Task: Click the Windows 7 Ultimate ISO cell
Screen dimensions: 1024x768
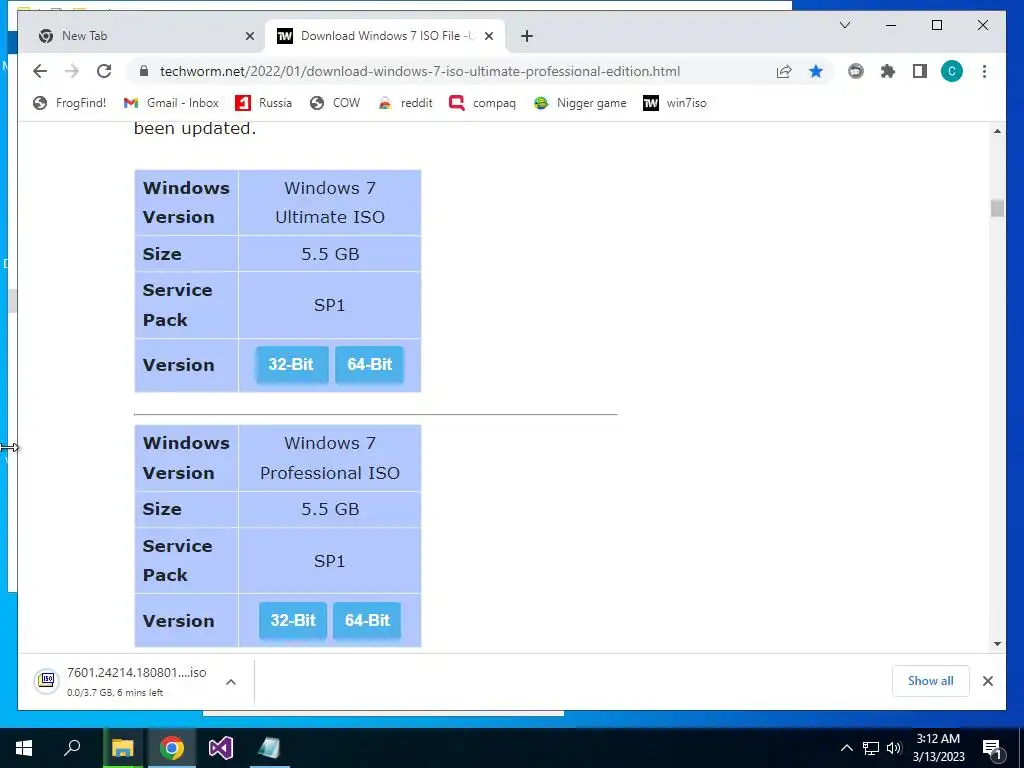Action: (x=330, y=202)
